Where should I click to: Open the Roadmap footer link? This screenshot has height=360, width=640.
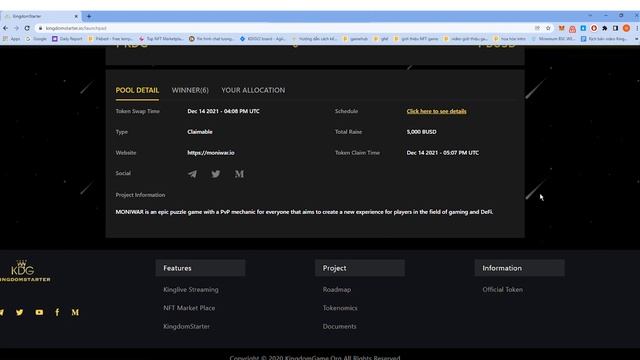point(337,289)
